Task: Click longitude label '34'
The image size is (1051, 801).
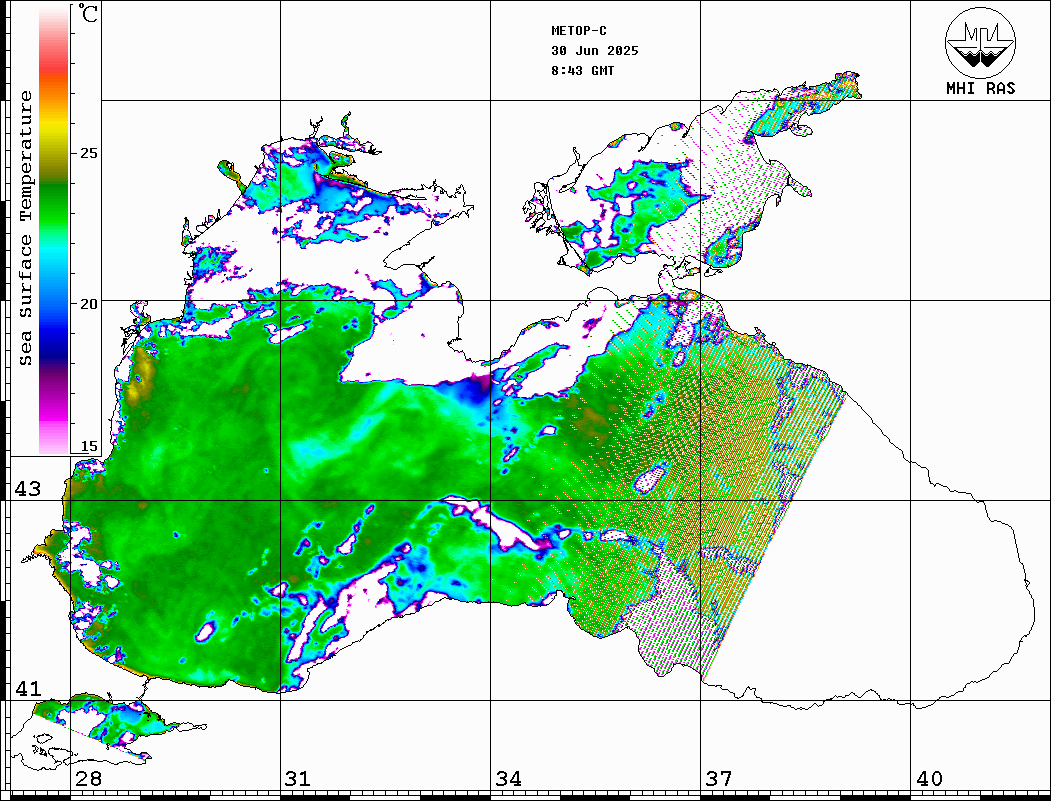Action: (508, 778)
